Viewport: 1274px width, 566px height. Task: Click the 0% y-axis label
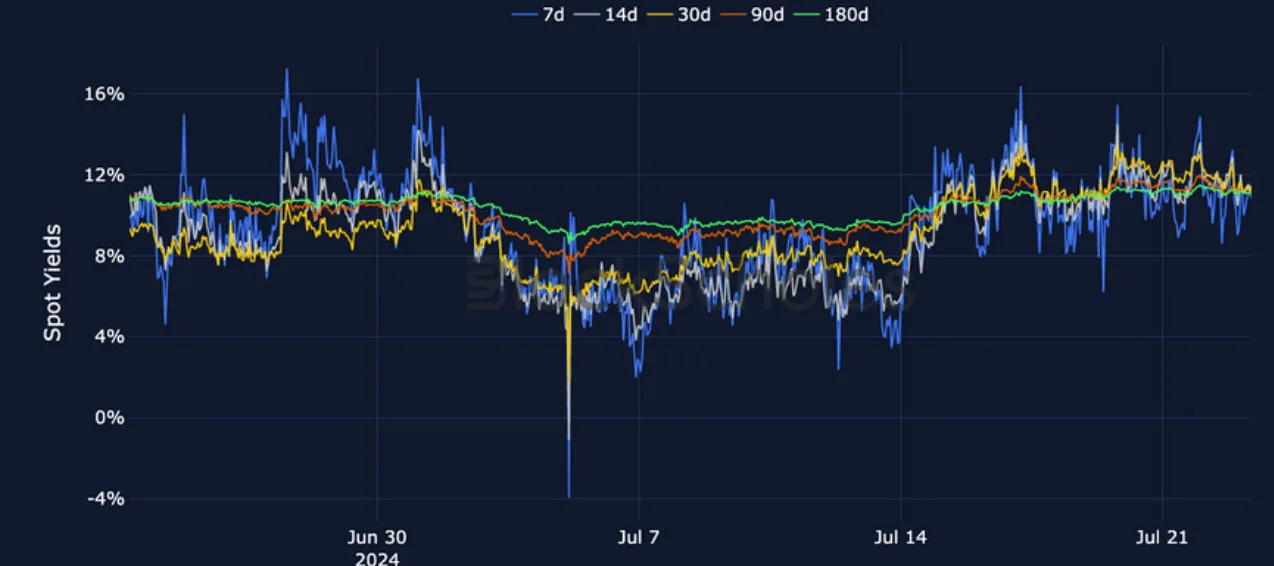108,418
